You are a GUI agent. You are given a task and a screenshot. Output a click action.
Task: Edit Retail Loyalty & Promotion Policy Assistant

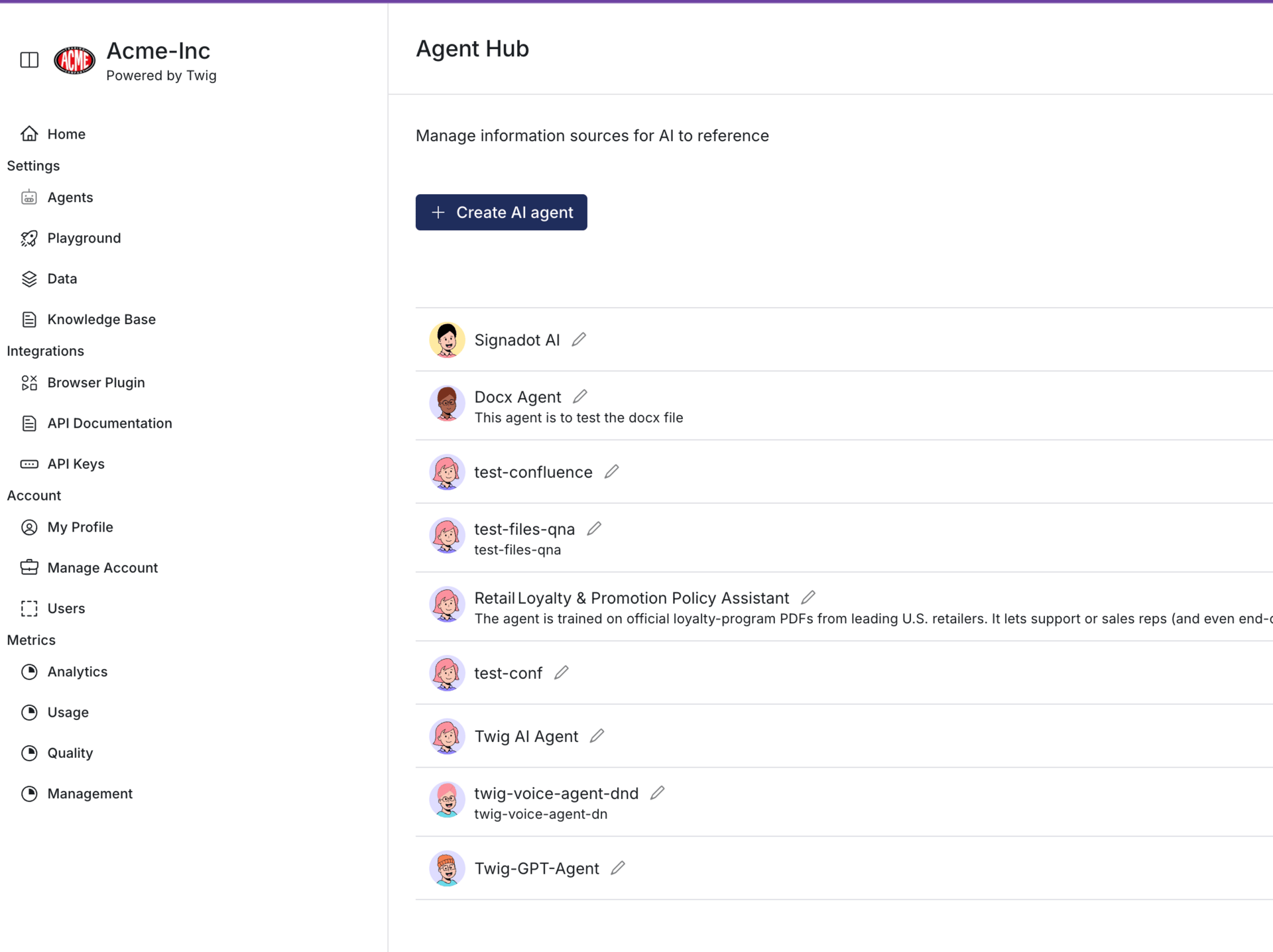(808, 597)
